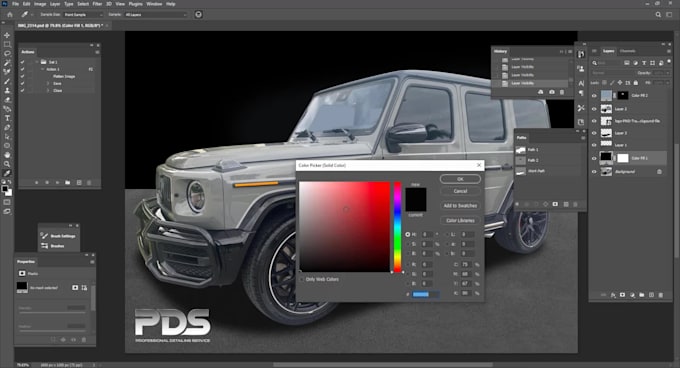This screenshot has width=680, height=368.
Task: Open the Sample All Layers dropdown
Action: pos(155,14)
